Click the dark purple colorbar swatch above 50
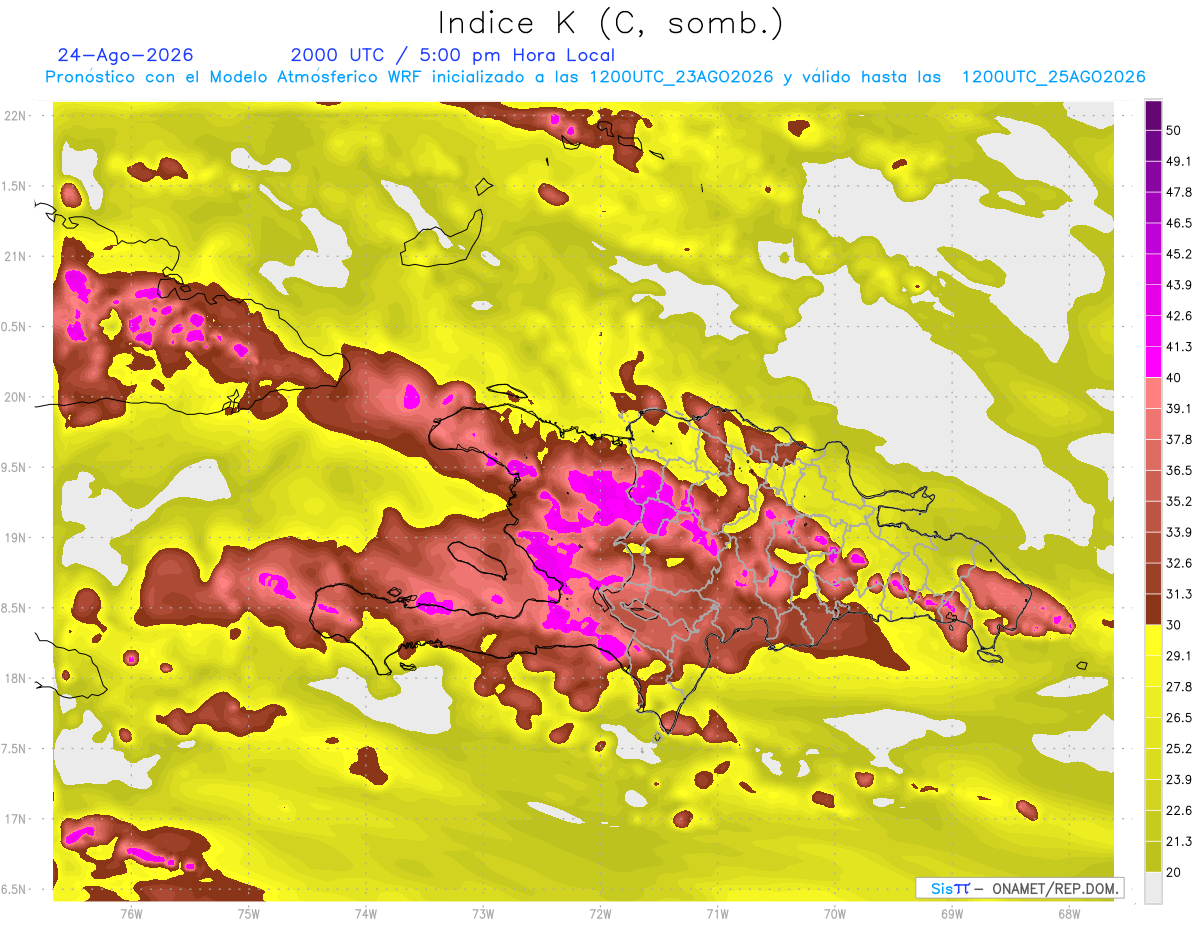The width and height of the screenshot is (1200, 927). coord(1153,116)
